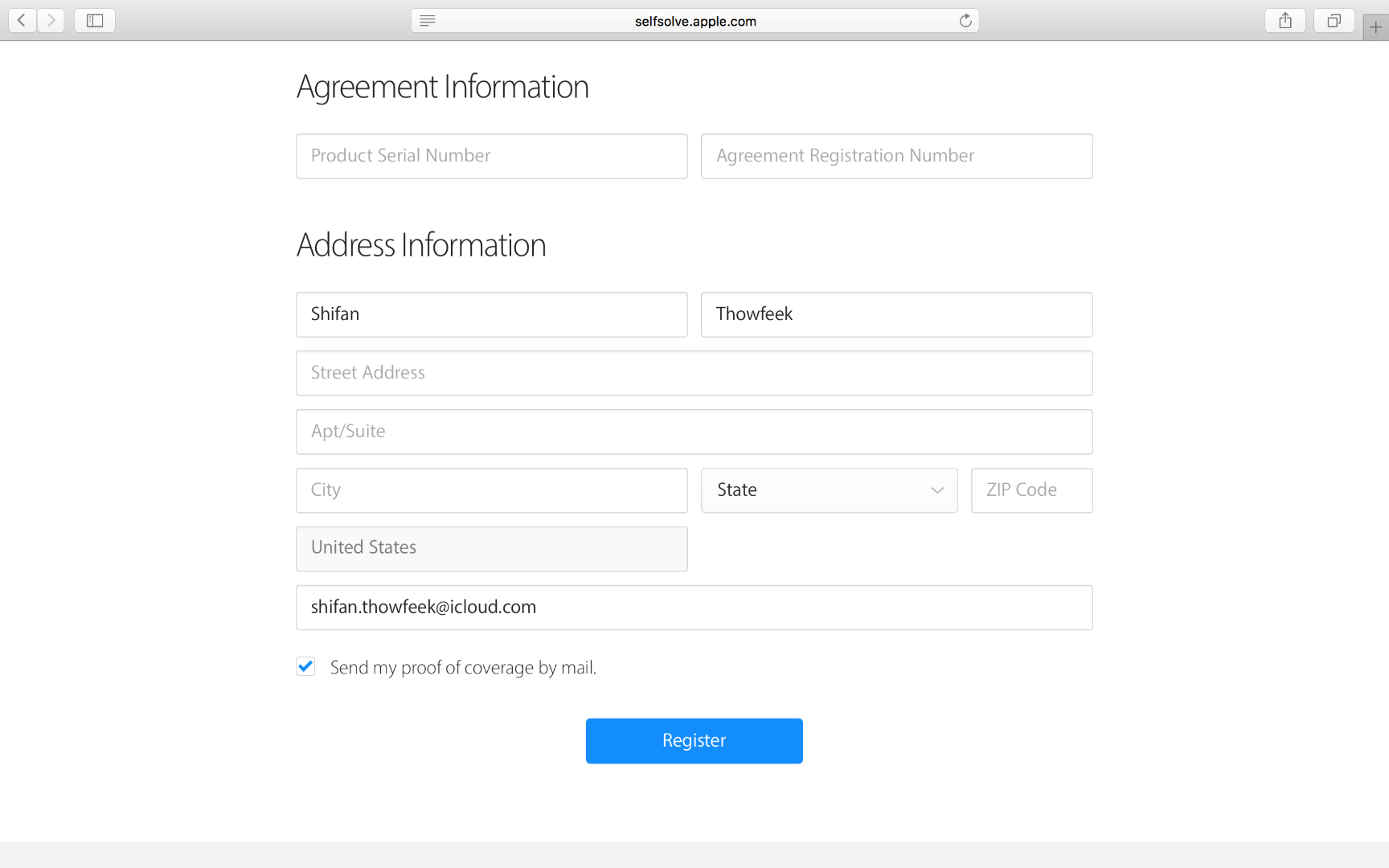Toggle the Safari sidebar
This screenshot has width=1389, height=868.
tap(94, 20)
